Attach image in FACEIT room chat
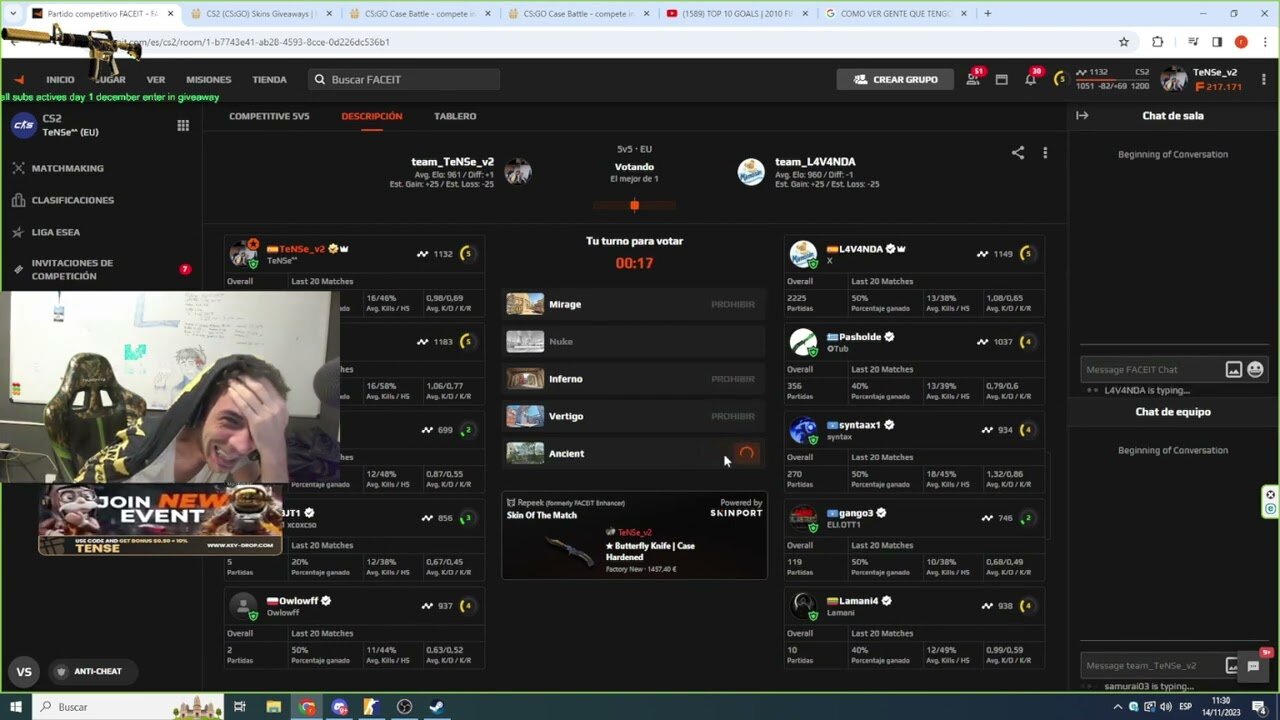This screenshot has width=1280, height=720. click(x=1234, y=369)
